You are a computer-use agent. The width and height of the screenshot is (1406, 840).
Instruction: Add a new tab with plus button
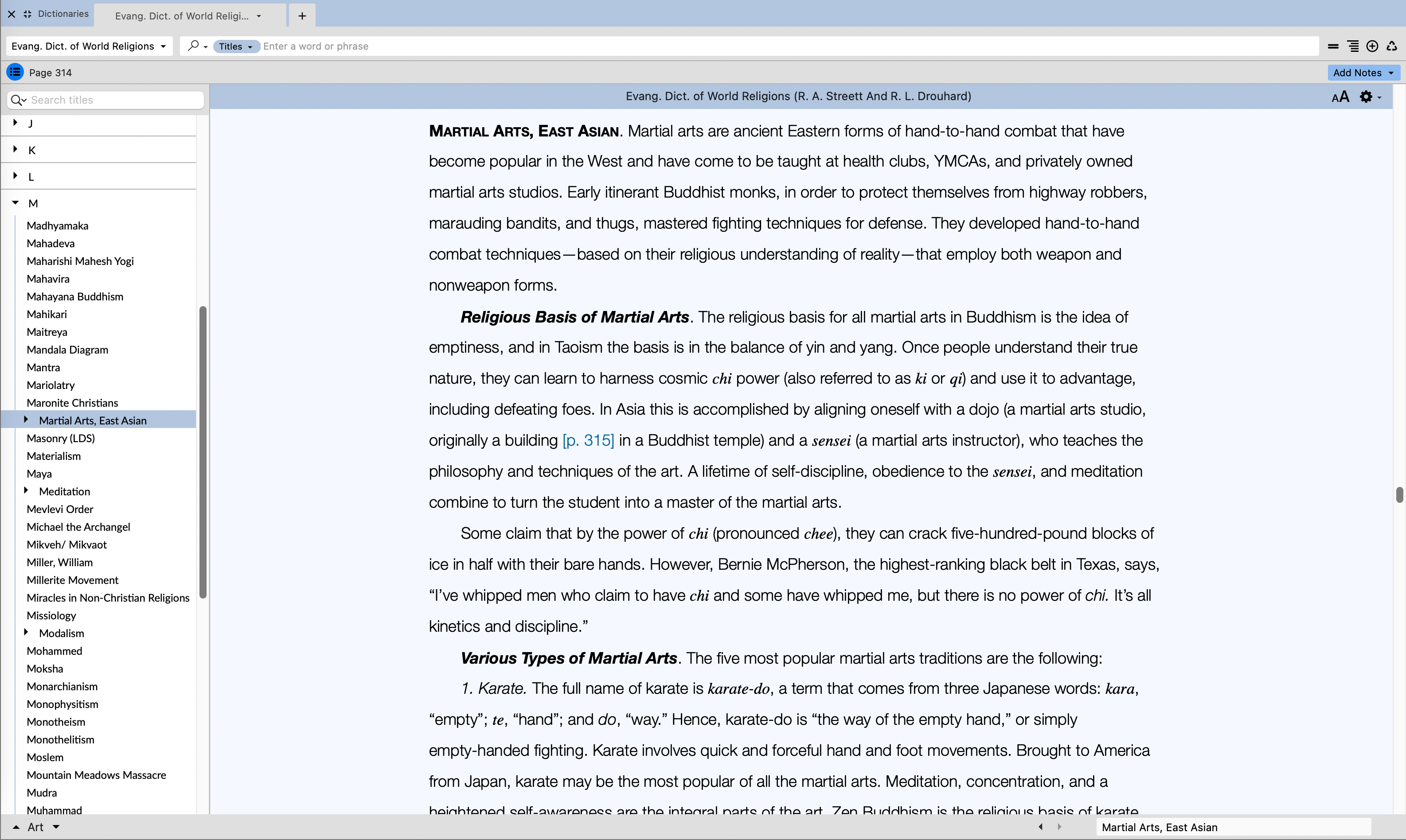[302, 16]
